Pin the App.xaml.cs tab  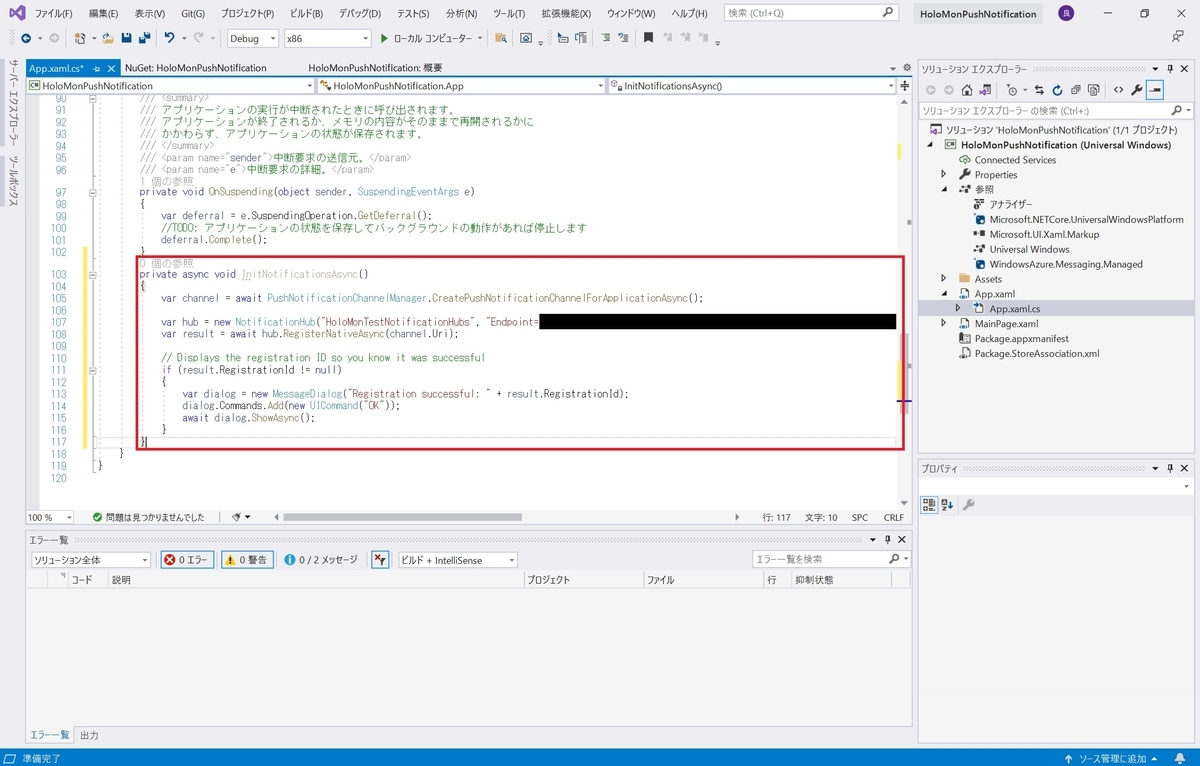tap(97, 68)
